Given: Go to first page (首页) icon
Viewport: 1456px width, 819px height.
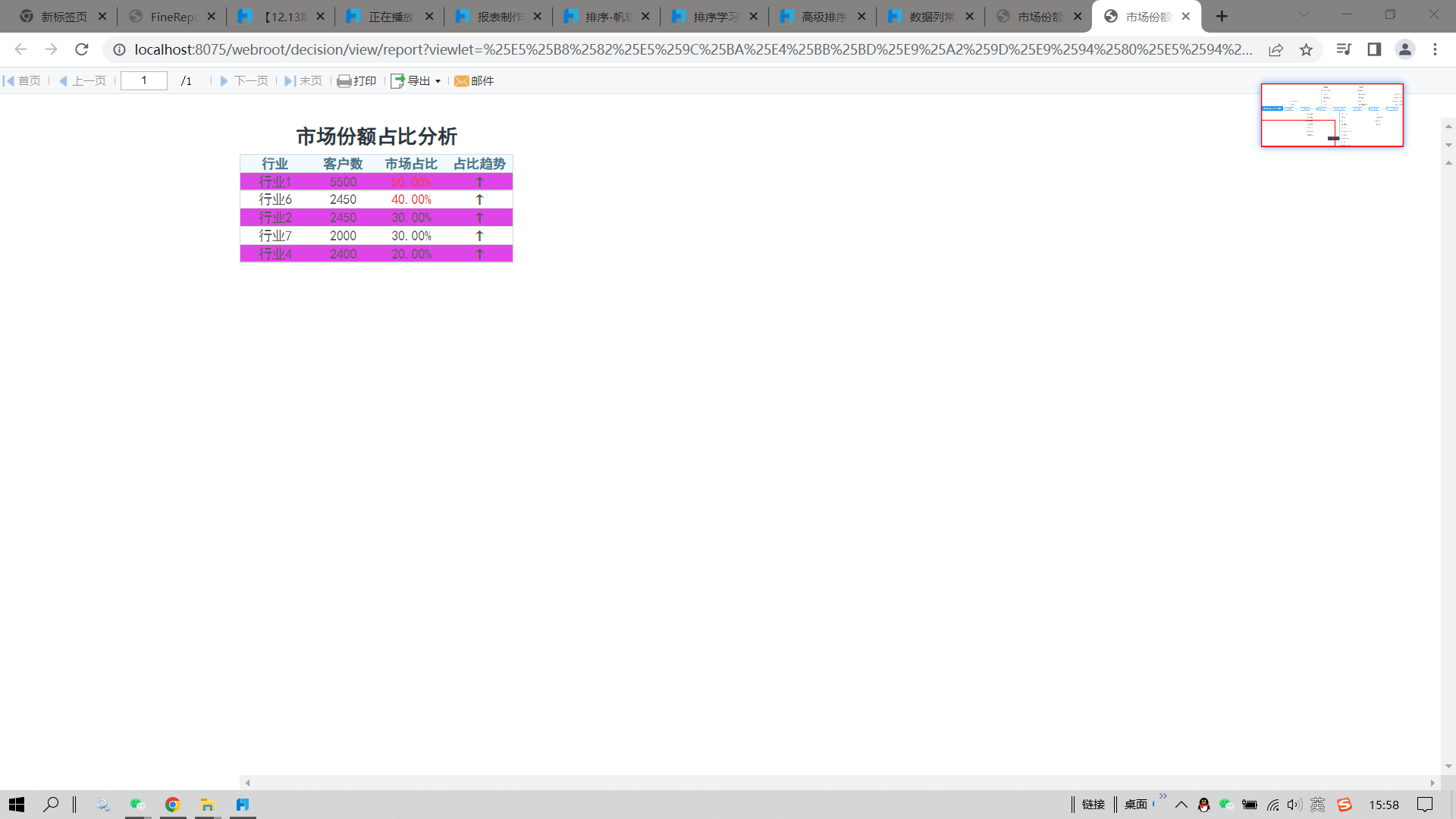Looking at the screenshot, I should coord(9,81).
